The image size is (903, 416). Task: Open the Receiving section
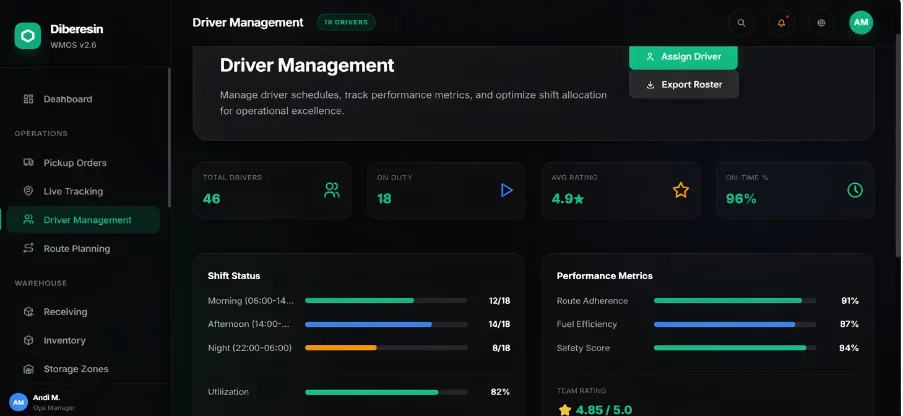click(x=84, y=312)
